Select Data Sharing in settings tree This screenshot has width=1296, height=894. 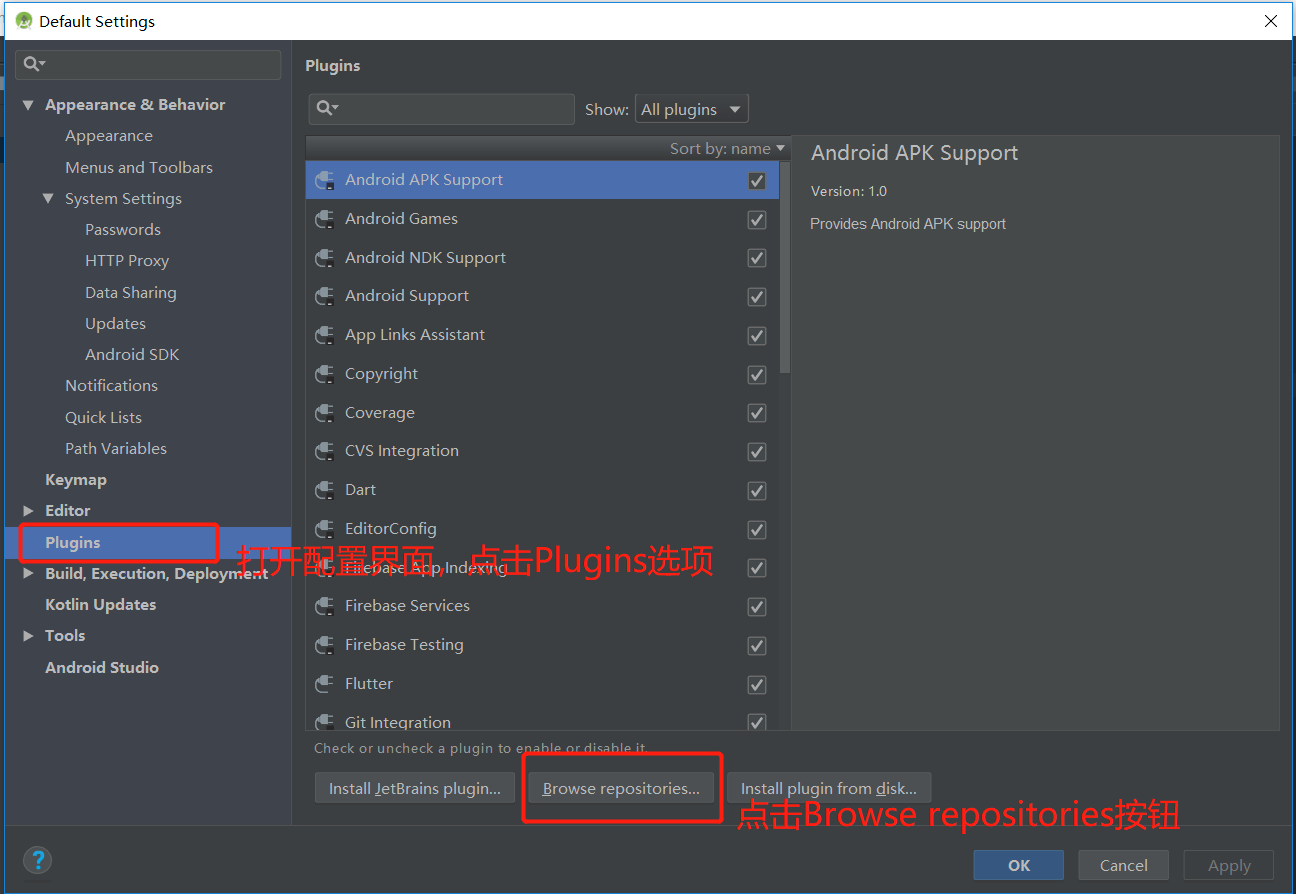pos(131,293)
